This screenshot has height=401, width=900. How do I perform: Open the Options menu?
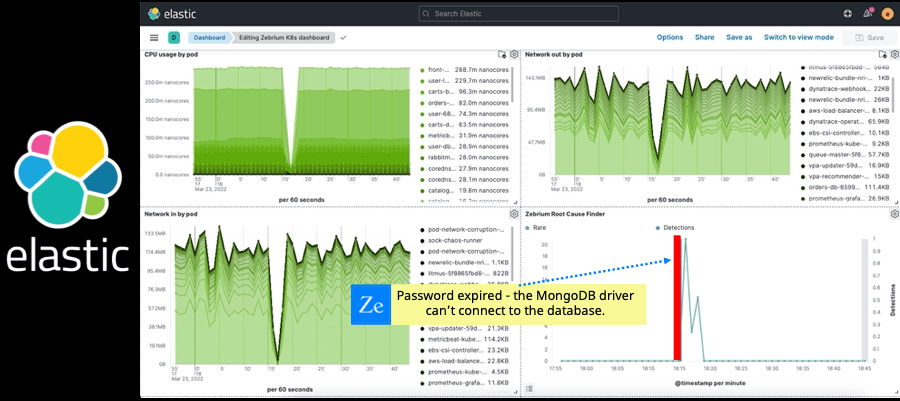pyautogui.click(x=670, y=37)
